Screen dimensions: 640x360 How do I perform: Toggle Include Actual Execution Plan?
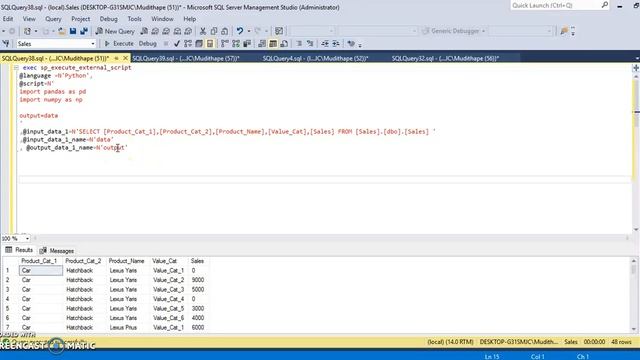(x=225, y=44)
